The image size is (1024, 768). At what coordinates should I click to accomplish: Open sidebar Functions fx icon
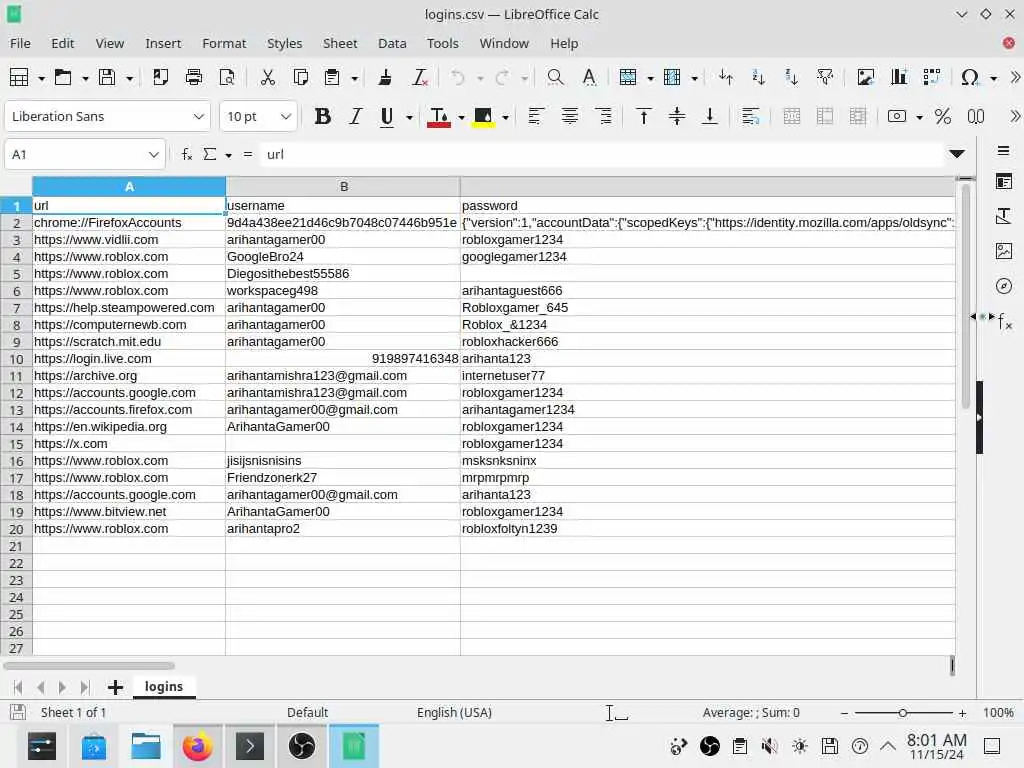click(x=1004, y=321)
